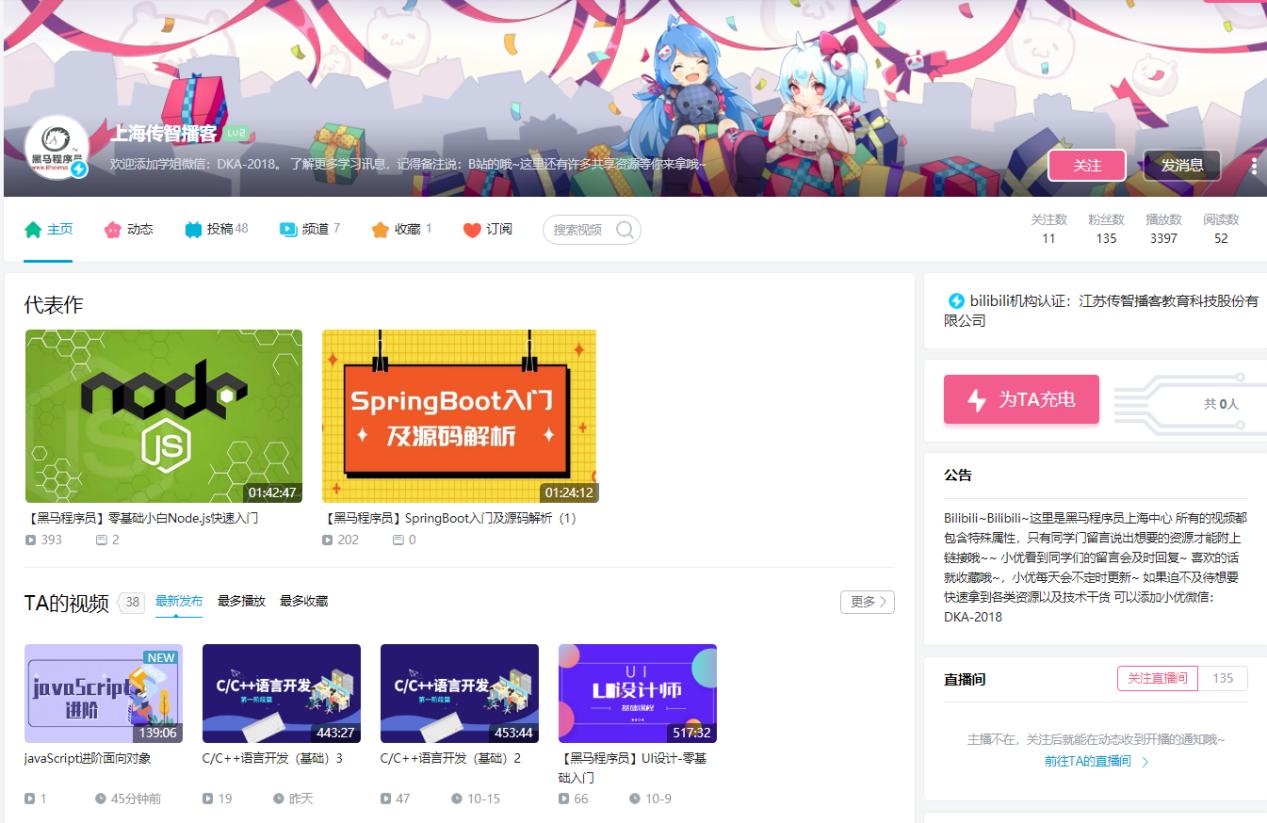Click the play icon beside count 47
This screenshot has height=823, width=1267.
[x=387, y=798]
